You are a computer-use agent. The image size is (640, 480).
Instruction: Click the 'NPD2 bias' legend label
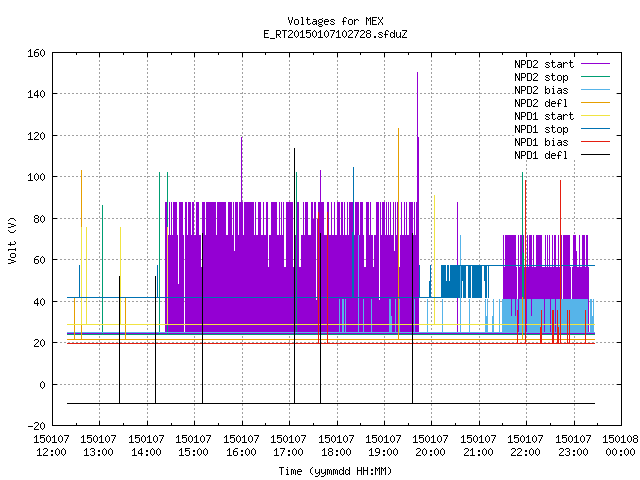pos(541,90)
